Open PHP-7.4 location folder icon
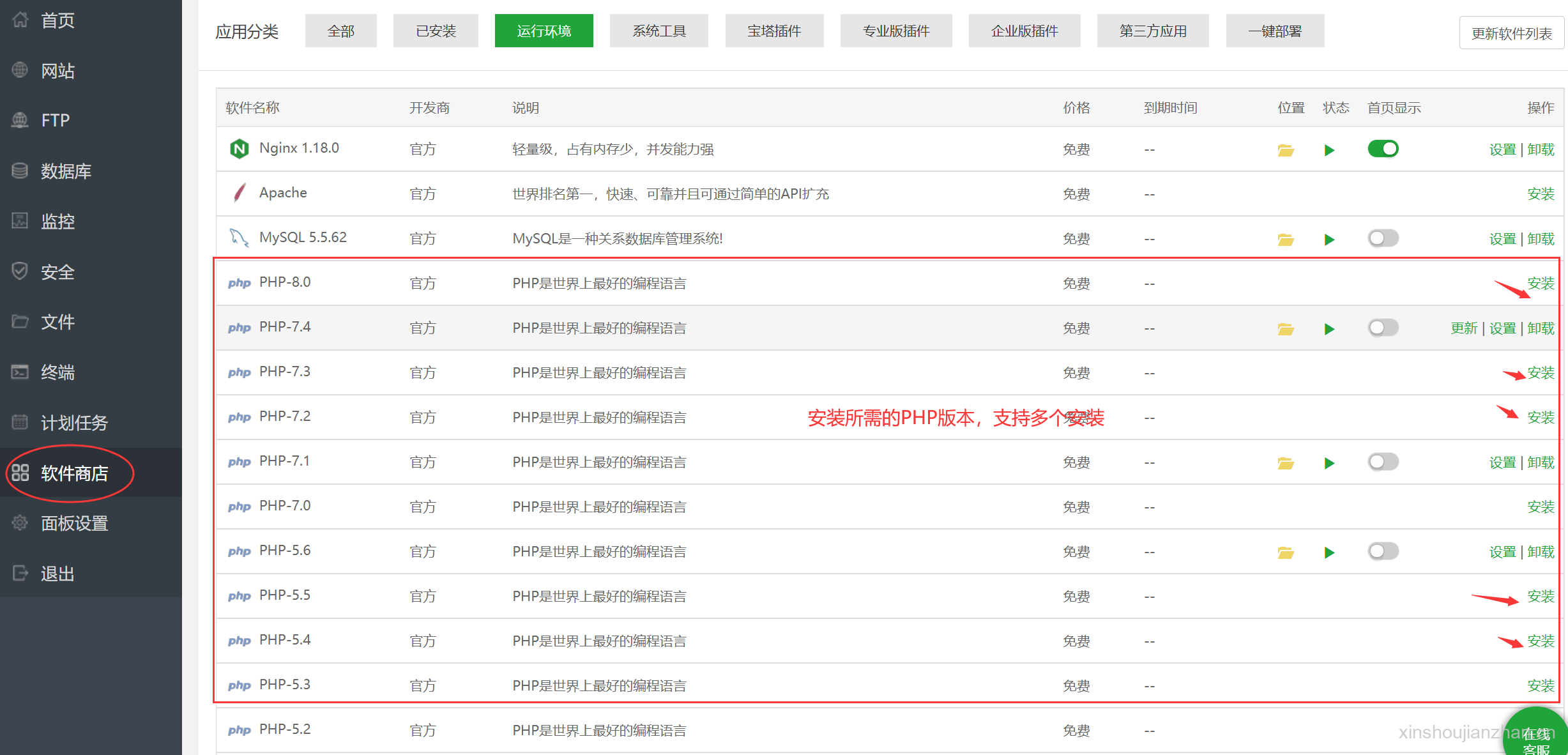This screenshot has width=1568, height=755. click(1286, 329)
